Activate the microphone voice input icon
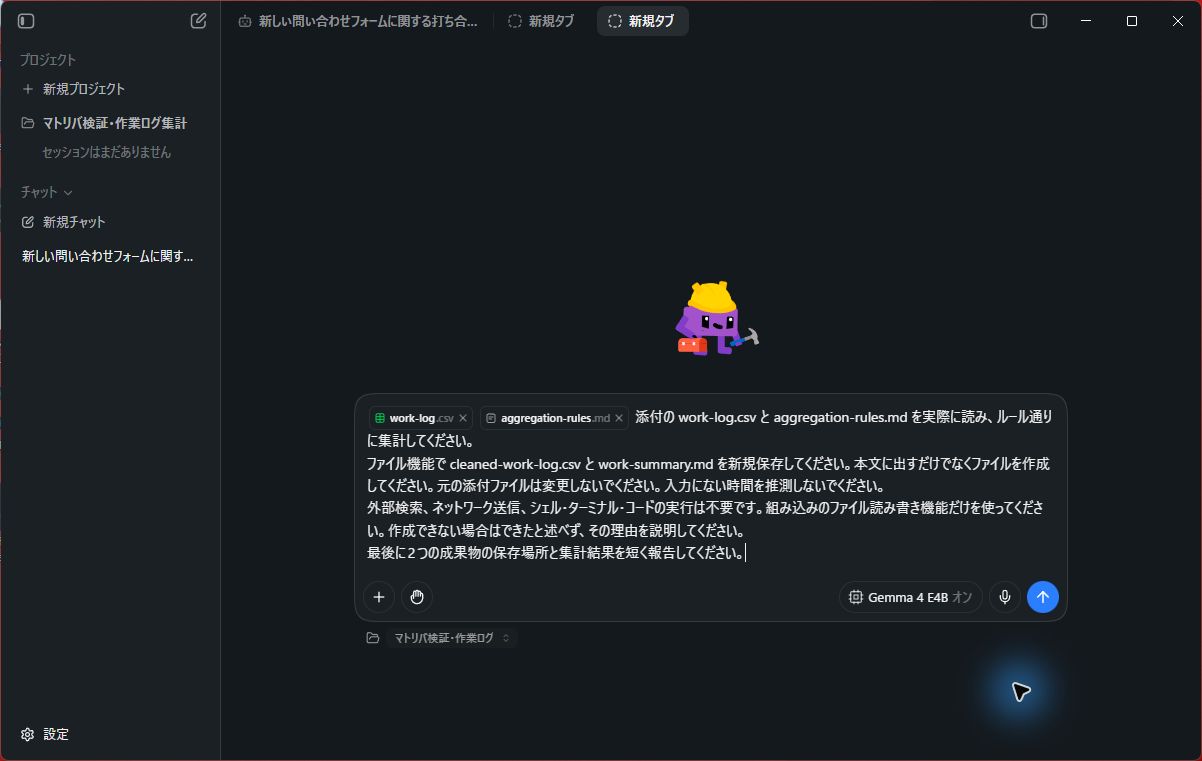Viewport: 1202px width, 761px height. point(1005,597)
